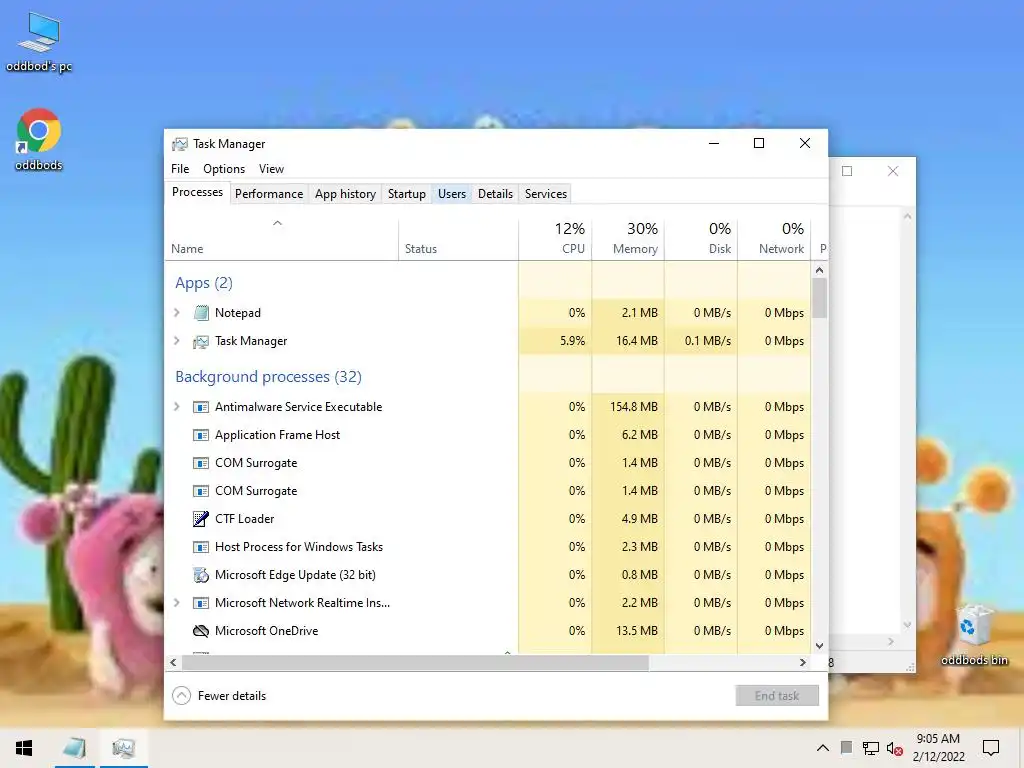Viewport: 1024px width, 768px height.
Task: Click CTF Loader 4.9 MB memory cell
Action: pos(628,519)
